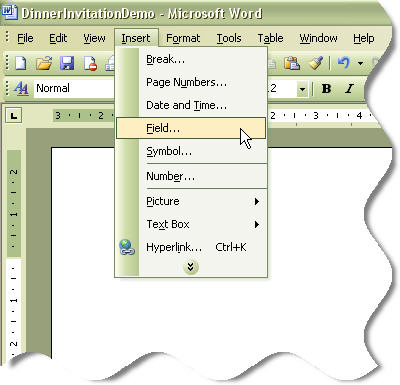Screen dimensions: 400x385
Task: Undo the last action with the blue arrow
Action: point(344,63)
